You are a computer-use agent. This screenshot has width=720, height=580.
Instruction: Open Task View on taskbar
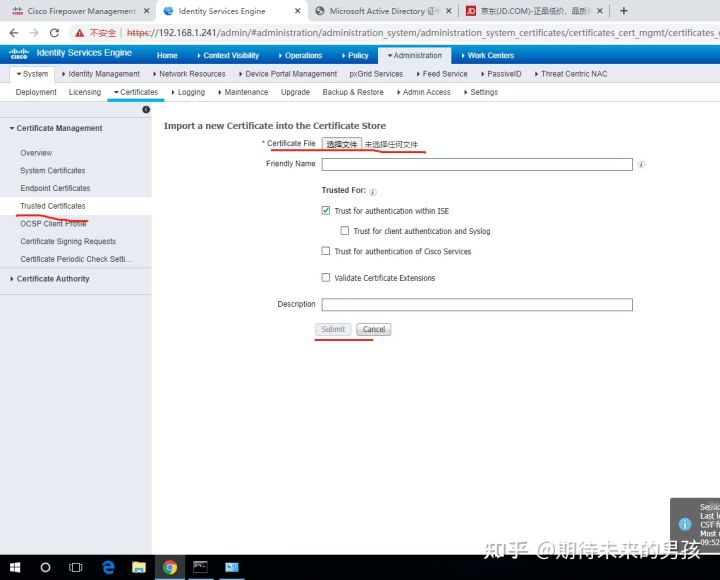pyautogui.click(x=75, y=568)
